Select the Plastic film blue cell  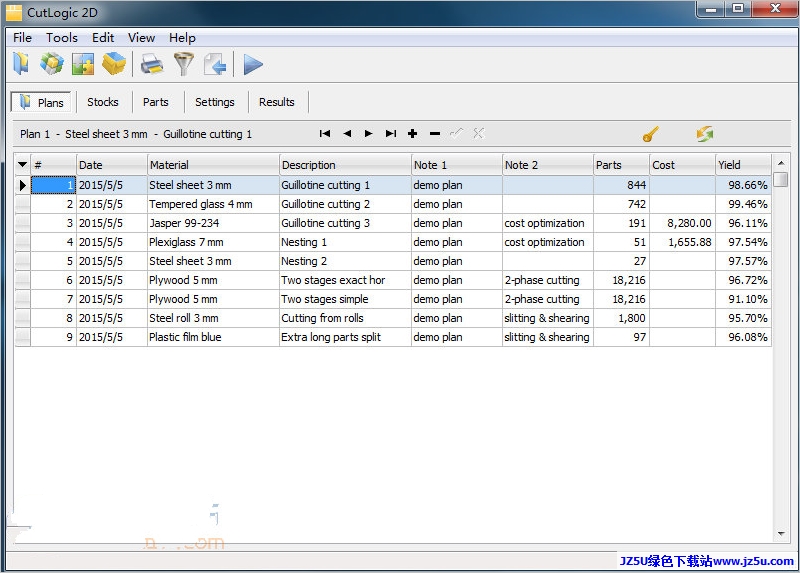point(213,337)
